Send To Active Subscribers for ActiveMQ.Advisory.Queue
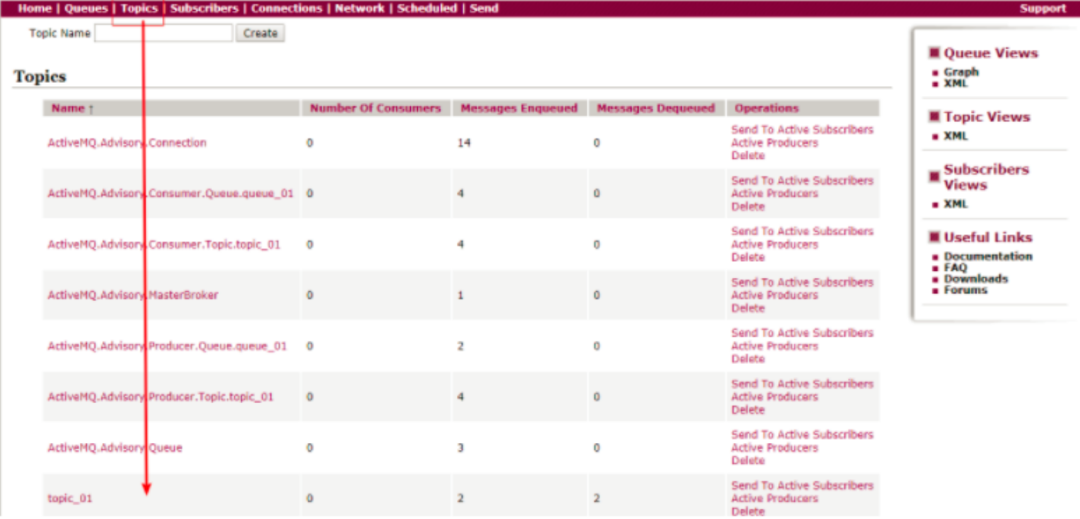The image size is (1080, 519). click(802, 435)
